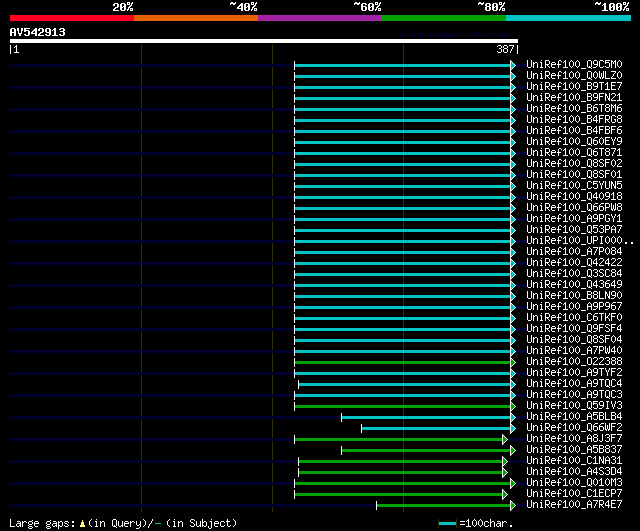
Task: Click the red 20% color legend segment
Action: [x=72, y=18]
